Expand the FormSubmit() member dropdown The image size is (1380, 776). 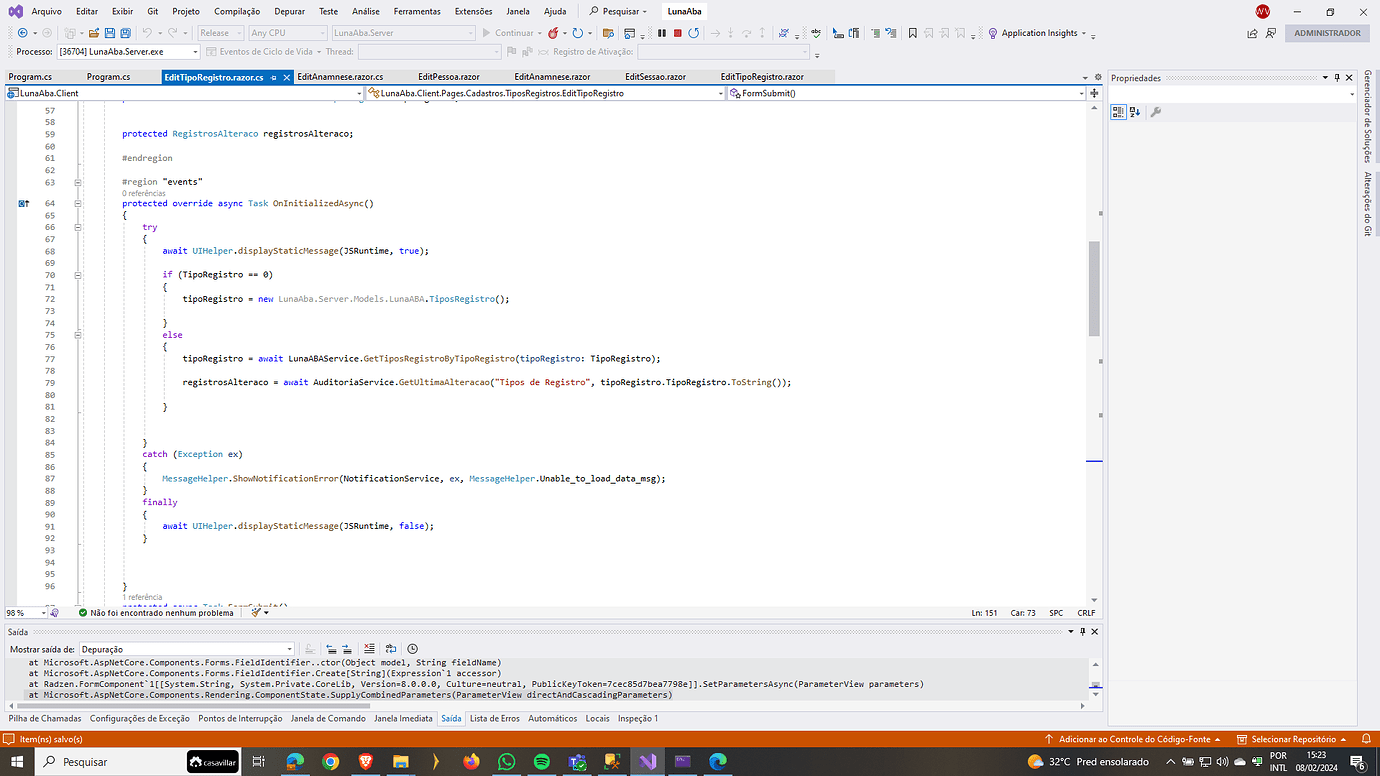1081,93
